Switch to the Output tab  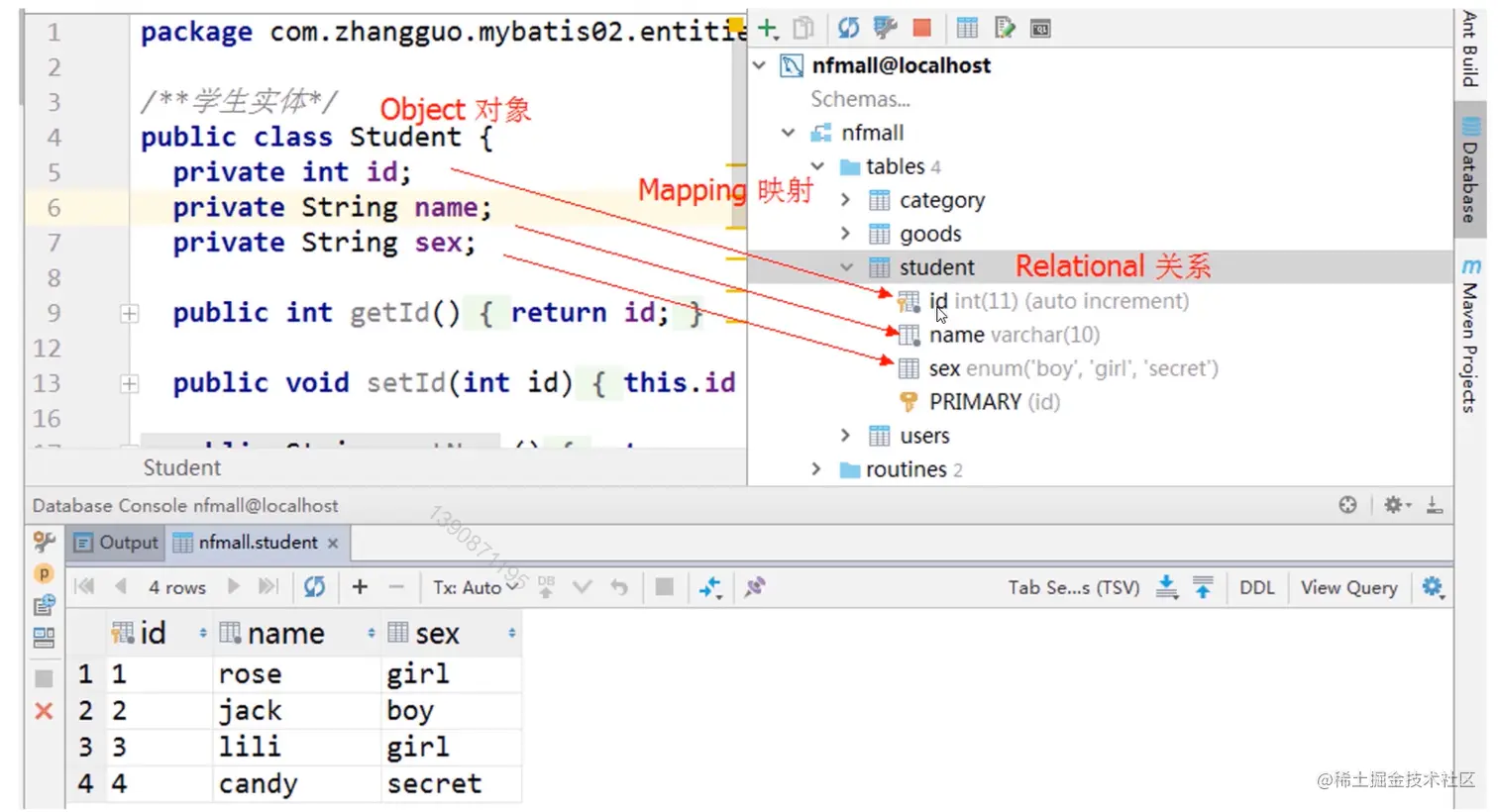116,543
